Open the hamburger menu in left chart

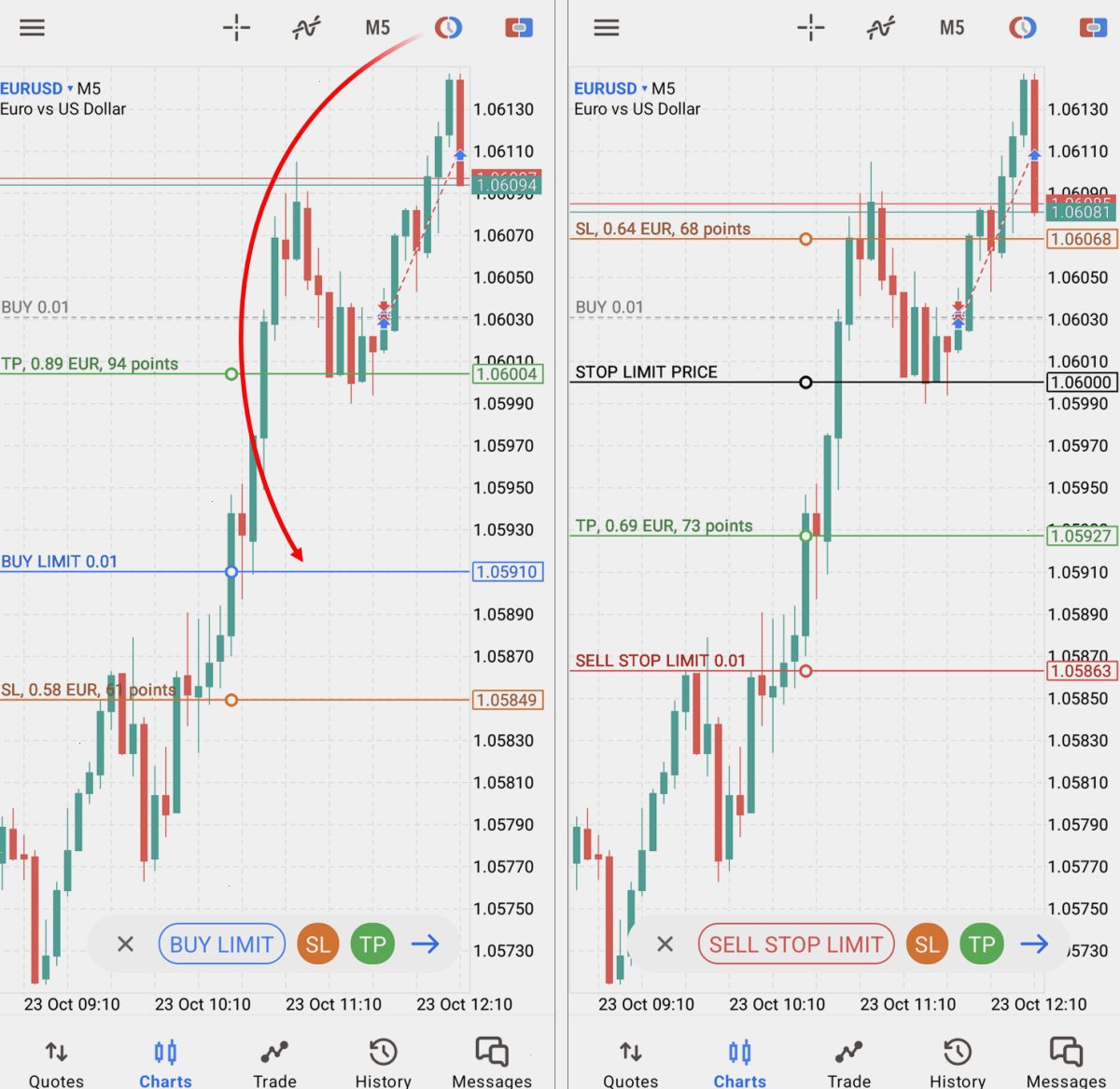tap(32, 27)
